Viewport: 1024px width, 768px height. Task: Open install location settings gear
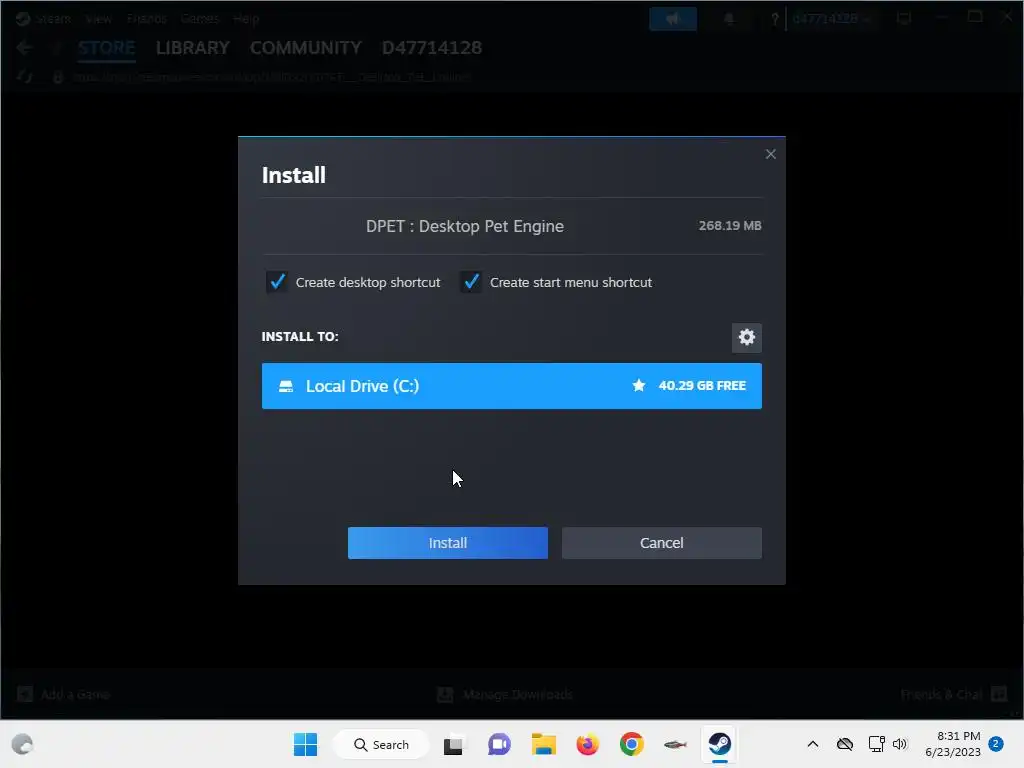(746, 337)
